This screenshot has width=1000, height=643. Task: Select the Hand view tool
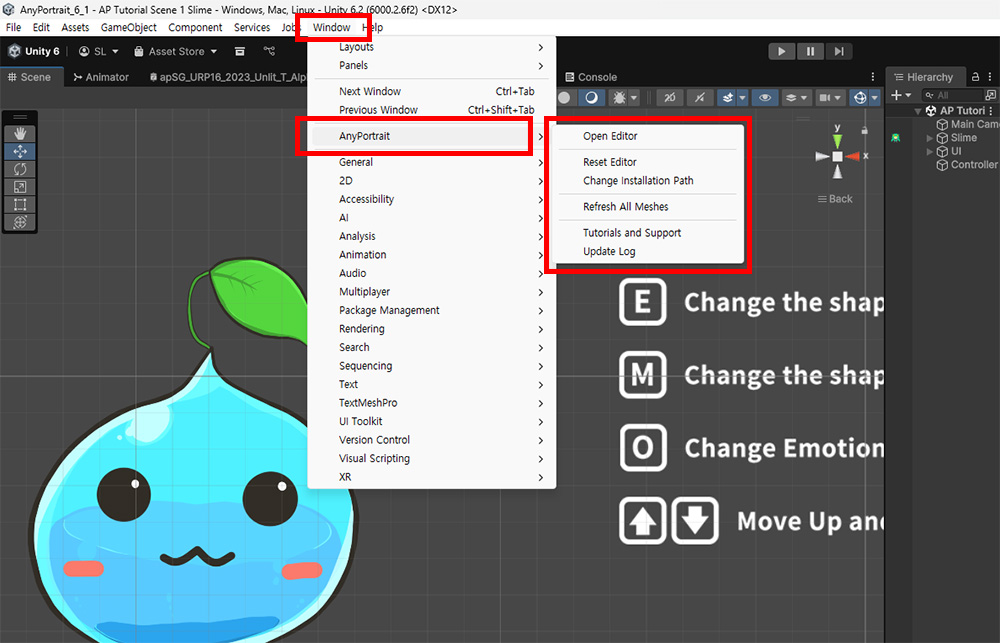point(21,134)
